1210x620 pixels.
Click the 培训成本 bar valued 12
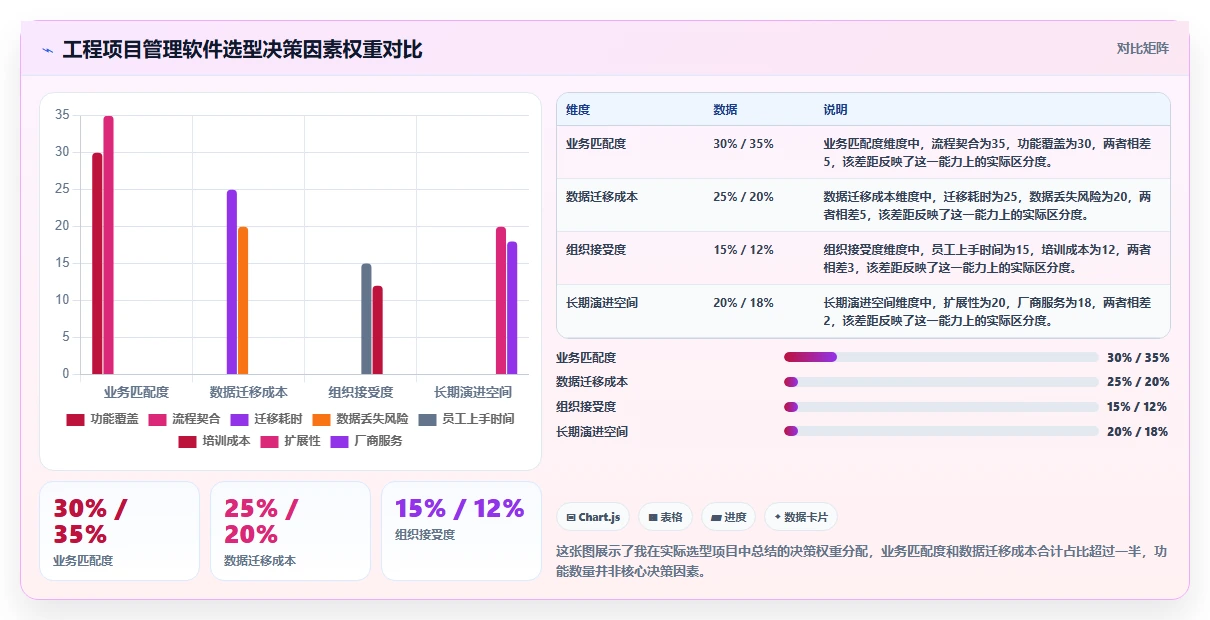pos(377,330)
